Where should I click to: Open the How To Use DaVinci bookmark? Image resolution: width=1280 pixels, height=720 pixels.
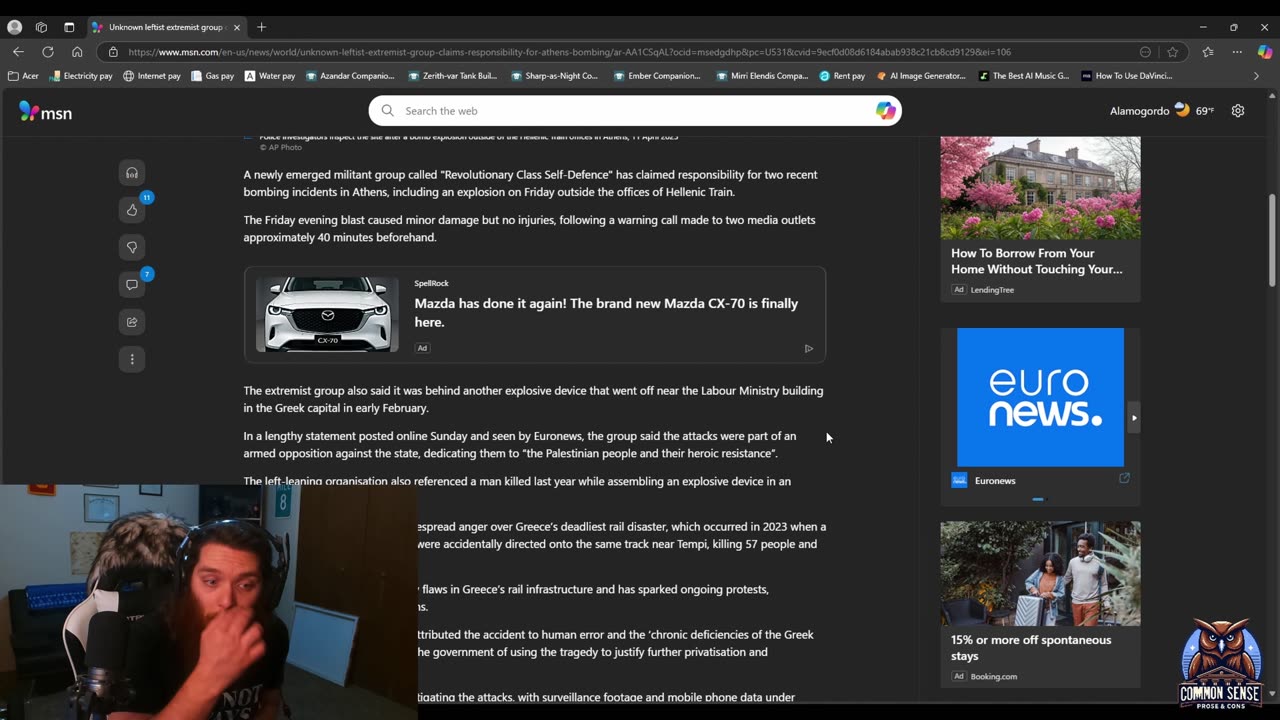(1127, 76)
